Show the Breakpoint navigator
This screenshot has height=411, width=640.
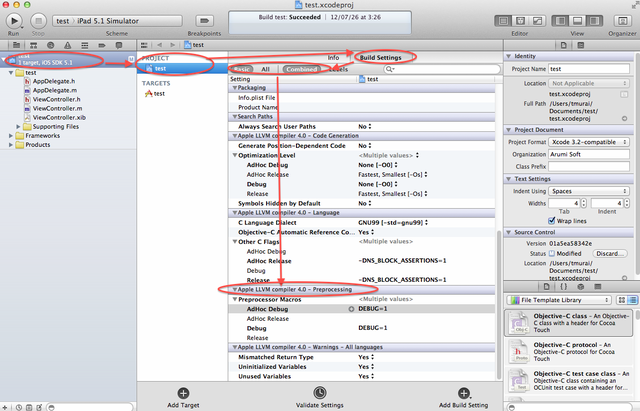pos(102,45)
